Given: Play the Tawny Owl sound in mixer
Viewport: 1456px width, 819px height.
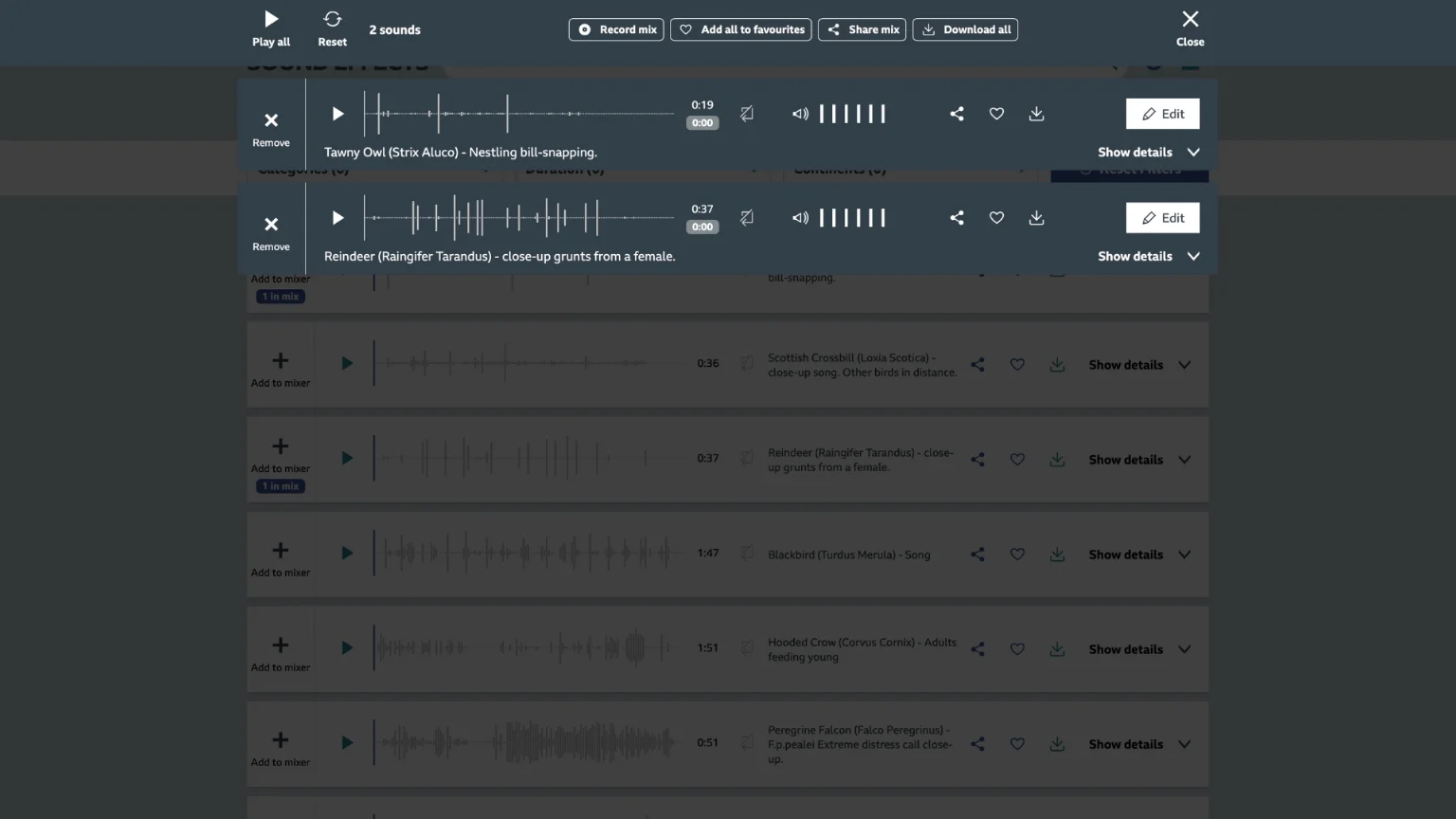Looking at the screenshot, I should [337, 114].
